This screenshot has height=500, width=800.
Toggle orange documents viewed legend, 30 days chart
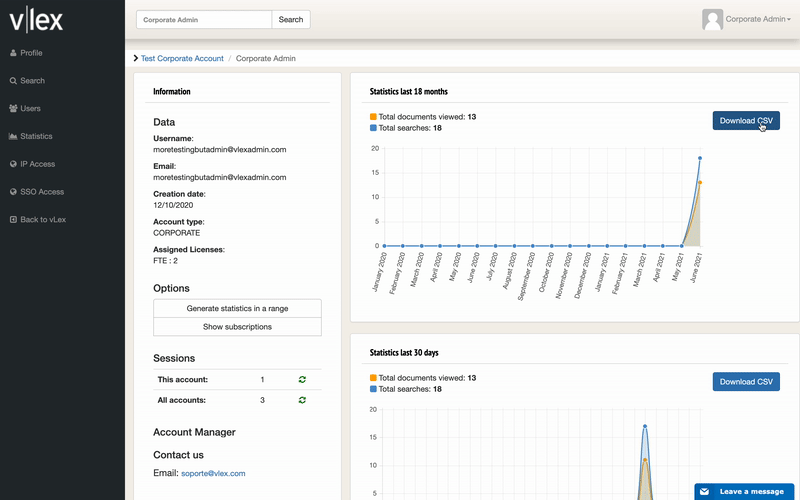[x=373, y=378]
